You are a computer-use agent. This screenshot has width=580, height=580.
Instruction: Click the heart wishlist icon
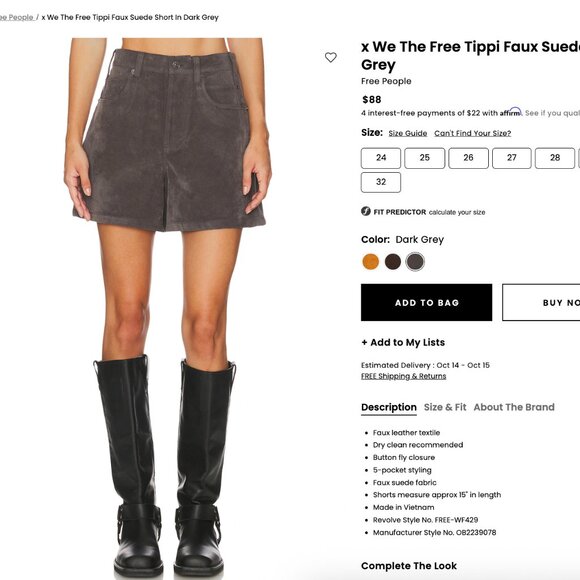(x=331, y=57)
